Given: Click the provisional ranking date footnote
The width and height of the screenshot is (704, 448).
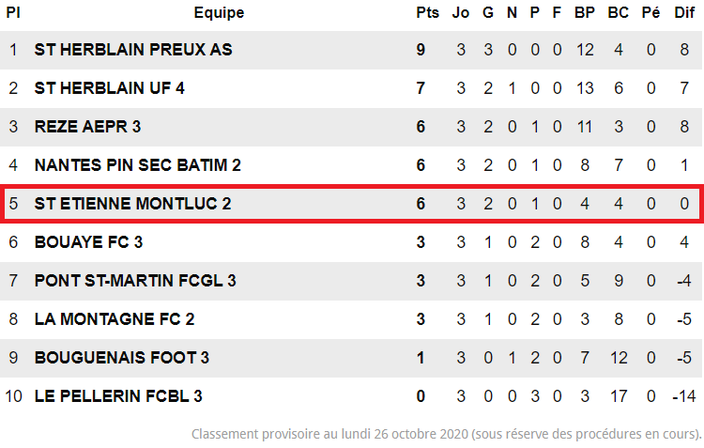Looking at the screenshot, I should (x=446, y=434).
